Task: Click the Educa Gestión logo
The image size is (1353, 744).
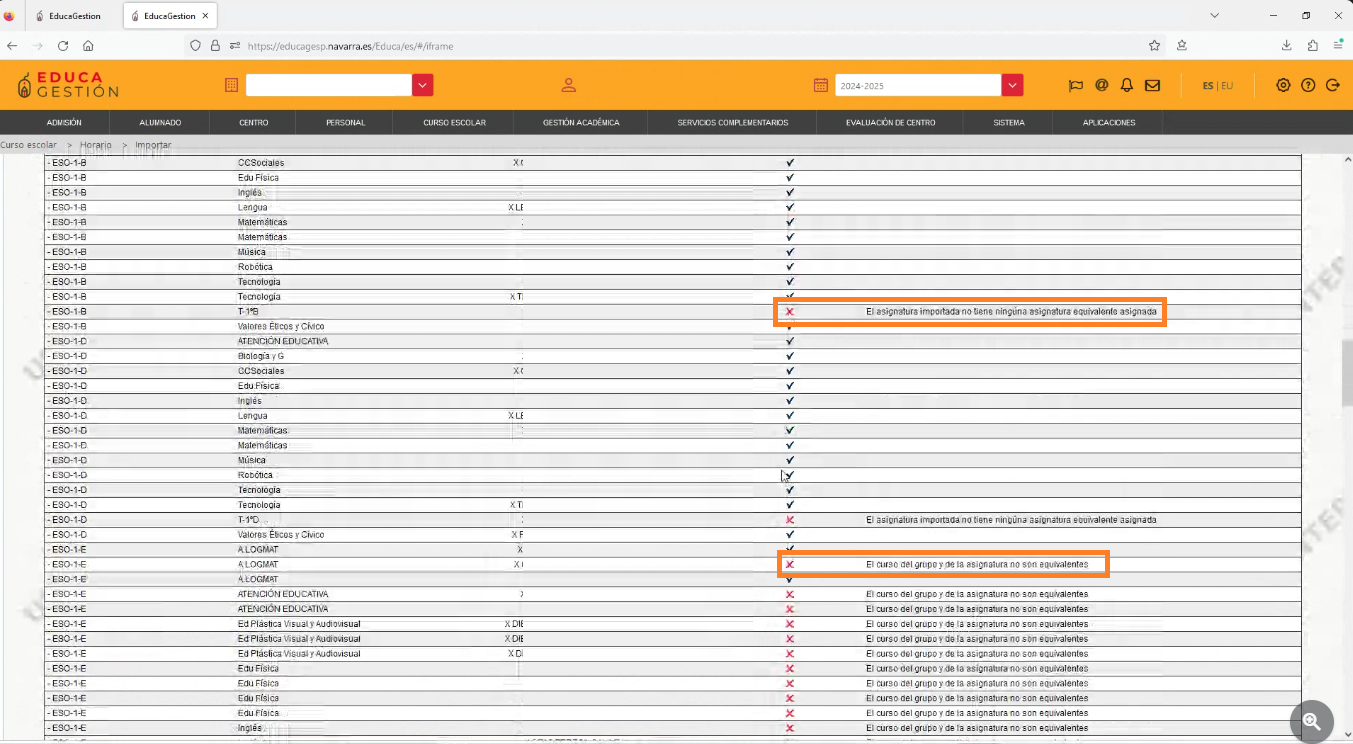Action: tap(68, 85)
